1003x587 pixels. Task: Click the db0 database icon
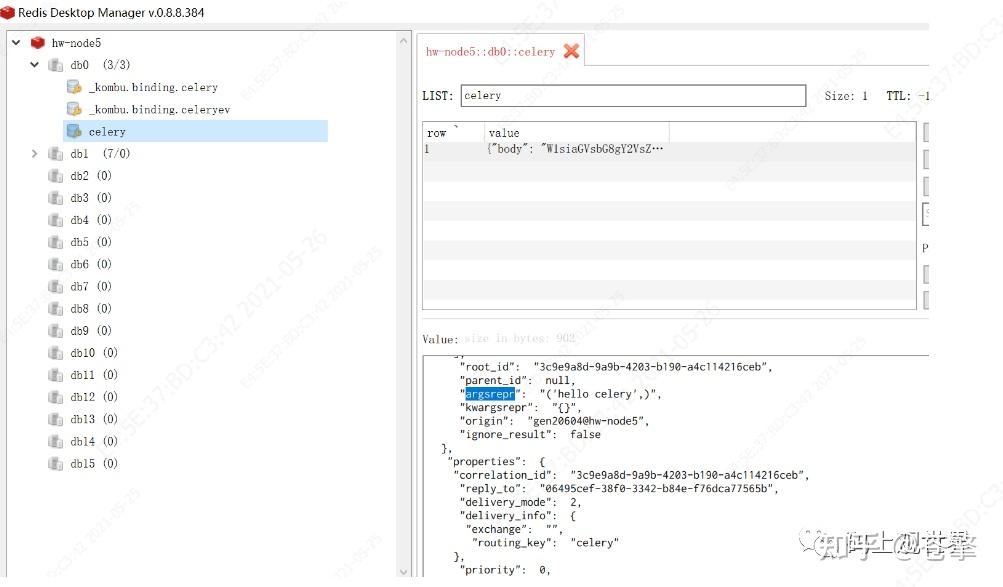pos(56,65)
